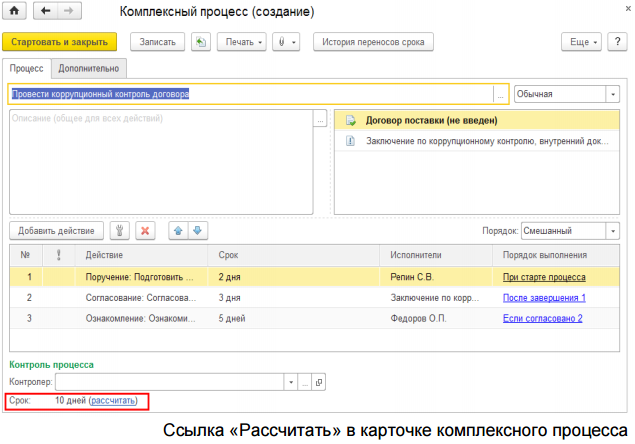Screen dimensions: 635x444
Task: Open the description ellipsis button
Action: coord(320,118)
